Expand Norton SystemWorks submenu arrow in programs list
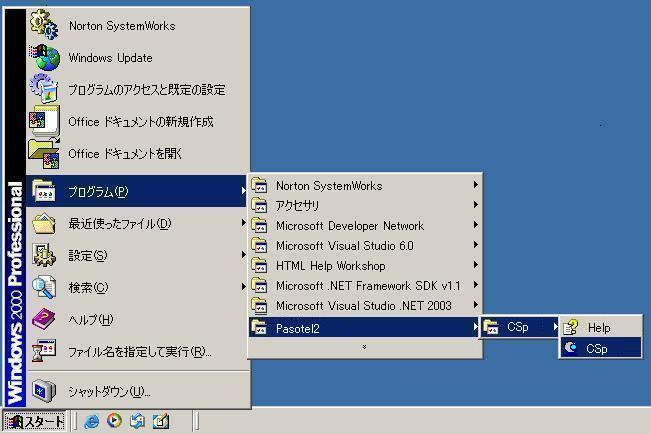Viewport: 651px width, 434px height. click(x=476, y=185)
